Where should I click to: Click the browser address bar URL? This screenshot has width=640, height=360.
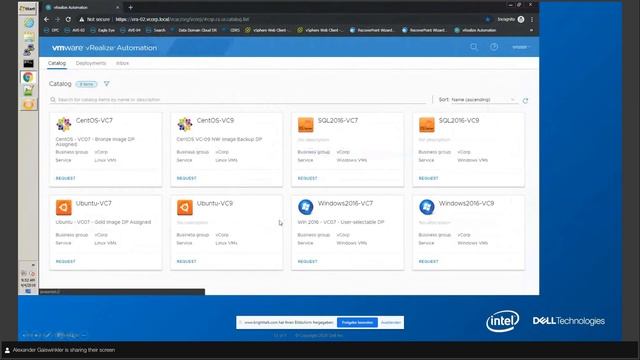(182, 19)
